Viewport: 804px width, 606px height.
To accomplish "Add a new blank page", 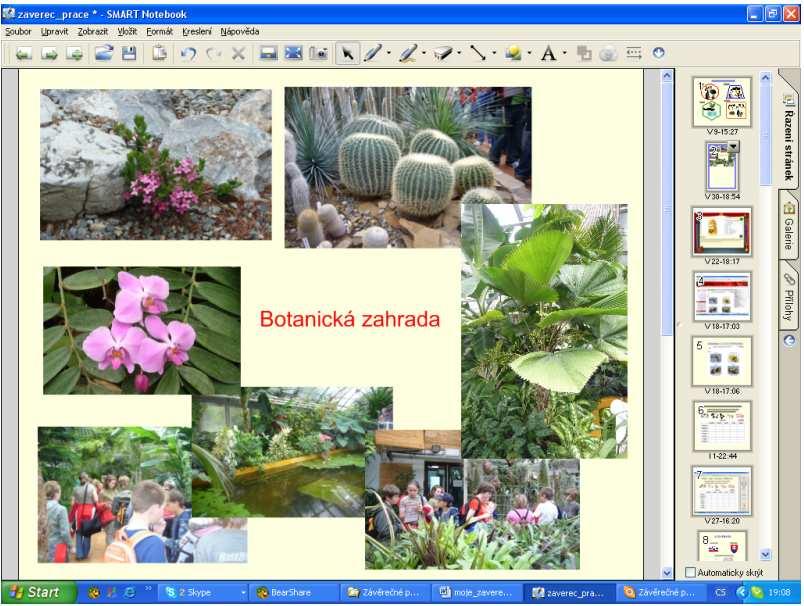I will pyautogui.click(x=74, y=53).
